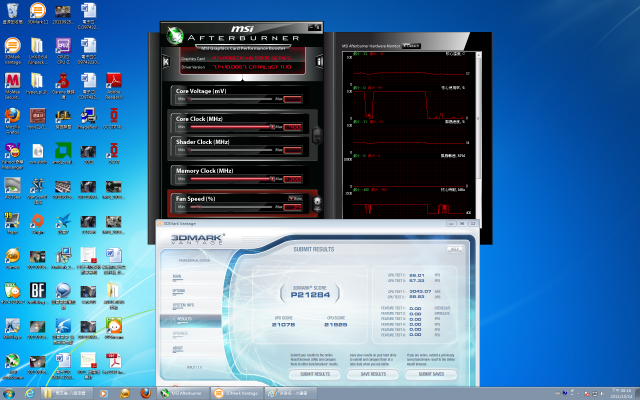Click the BF Audioblog desktop icon

(x=38, y=294)
